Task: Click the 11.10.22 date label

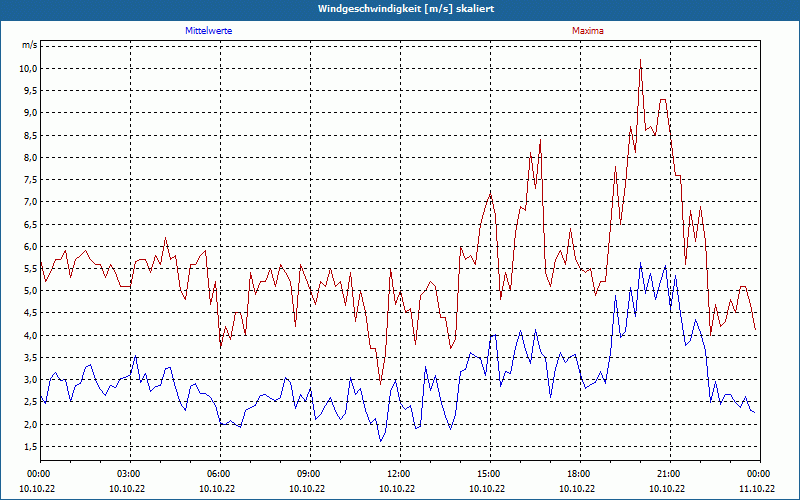Action: click(757, 488)
